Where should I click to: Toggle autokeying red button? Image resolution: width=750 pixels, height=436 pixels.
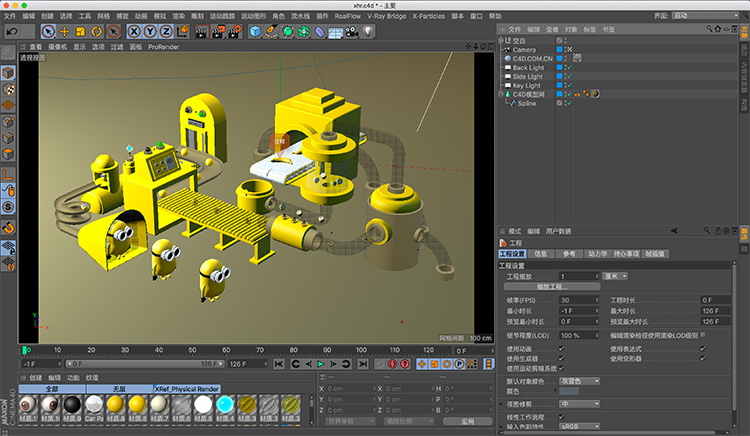coord(392,364)
